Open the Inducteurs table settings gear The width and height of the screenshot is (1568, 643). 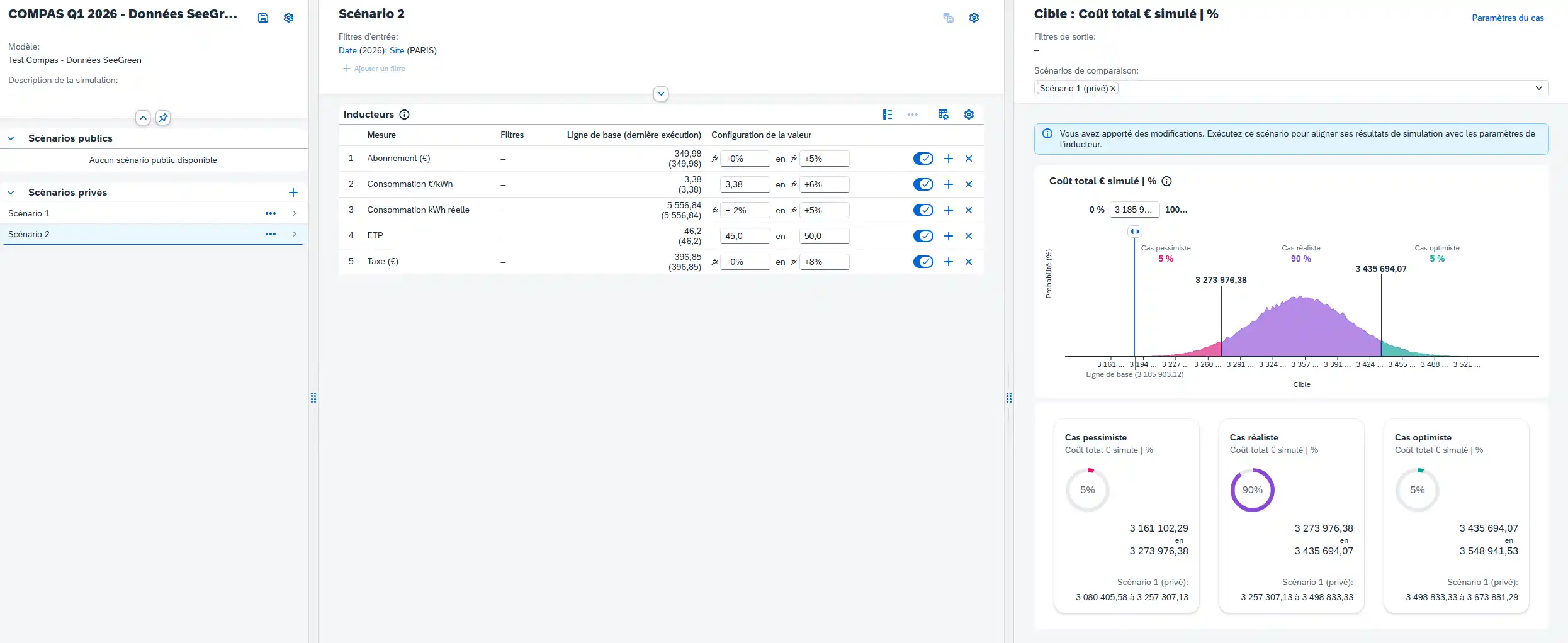(969, 115)
